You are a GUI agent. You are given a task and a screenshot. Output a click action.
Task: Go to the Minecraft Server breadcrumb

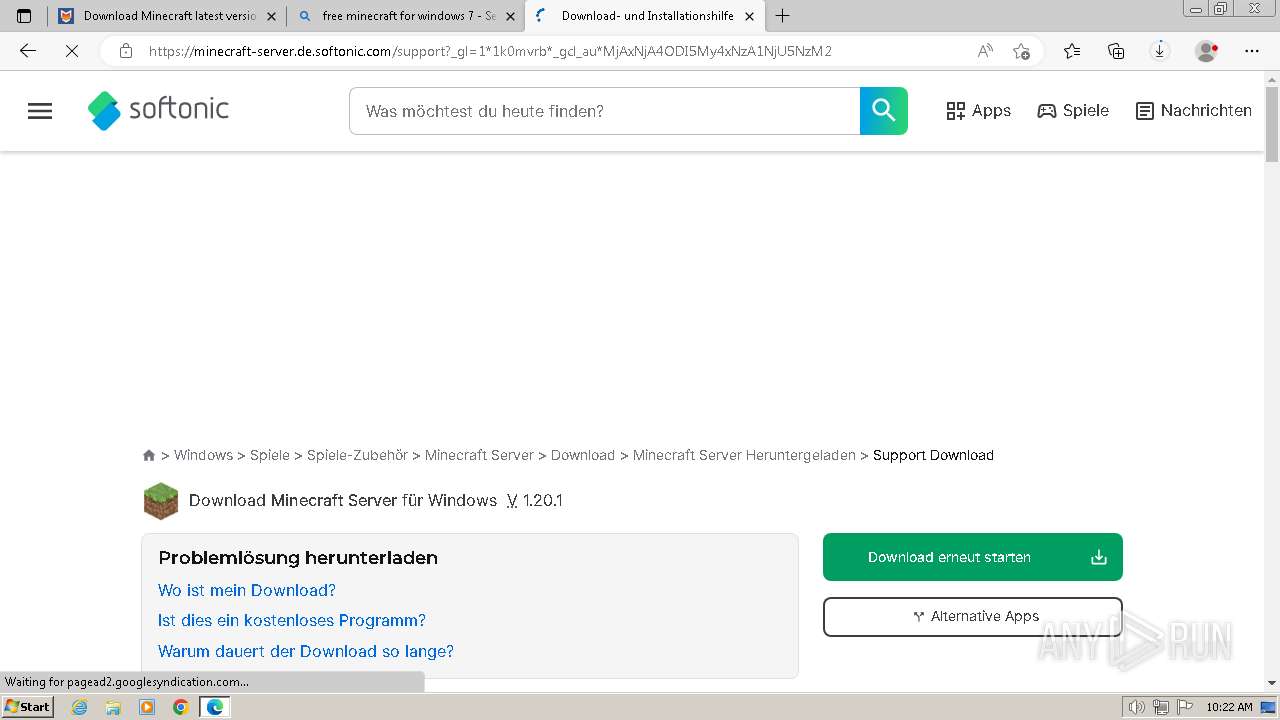tap(479, 455)
